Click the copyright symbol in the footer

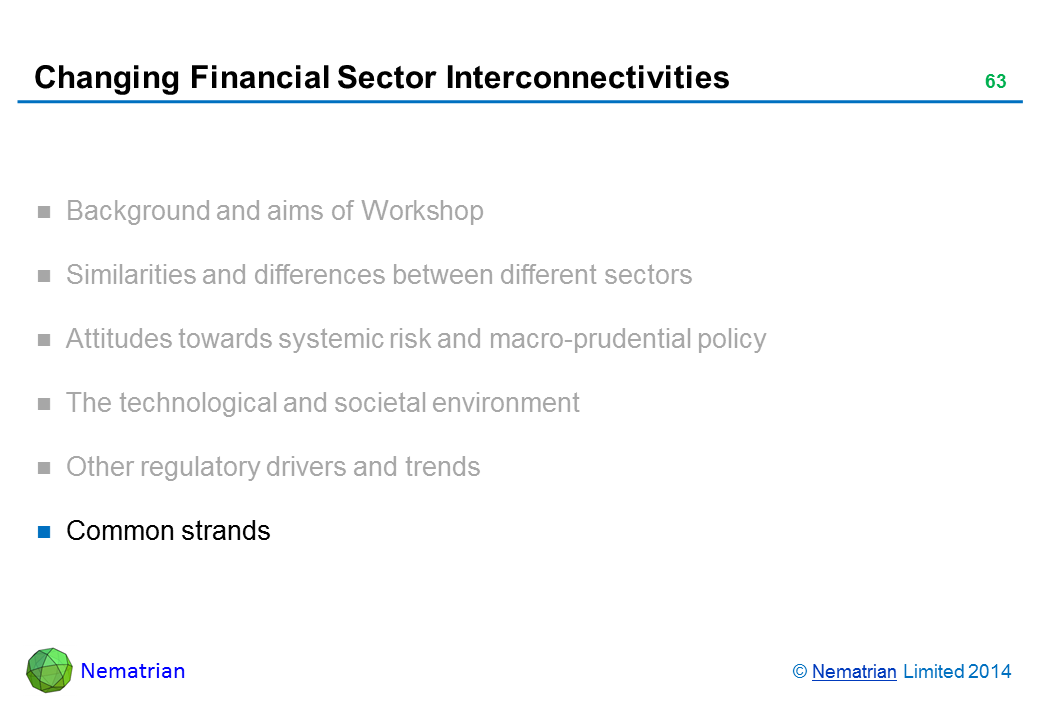coord(800,673)
